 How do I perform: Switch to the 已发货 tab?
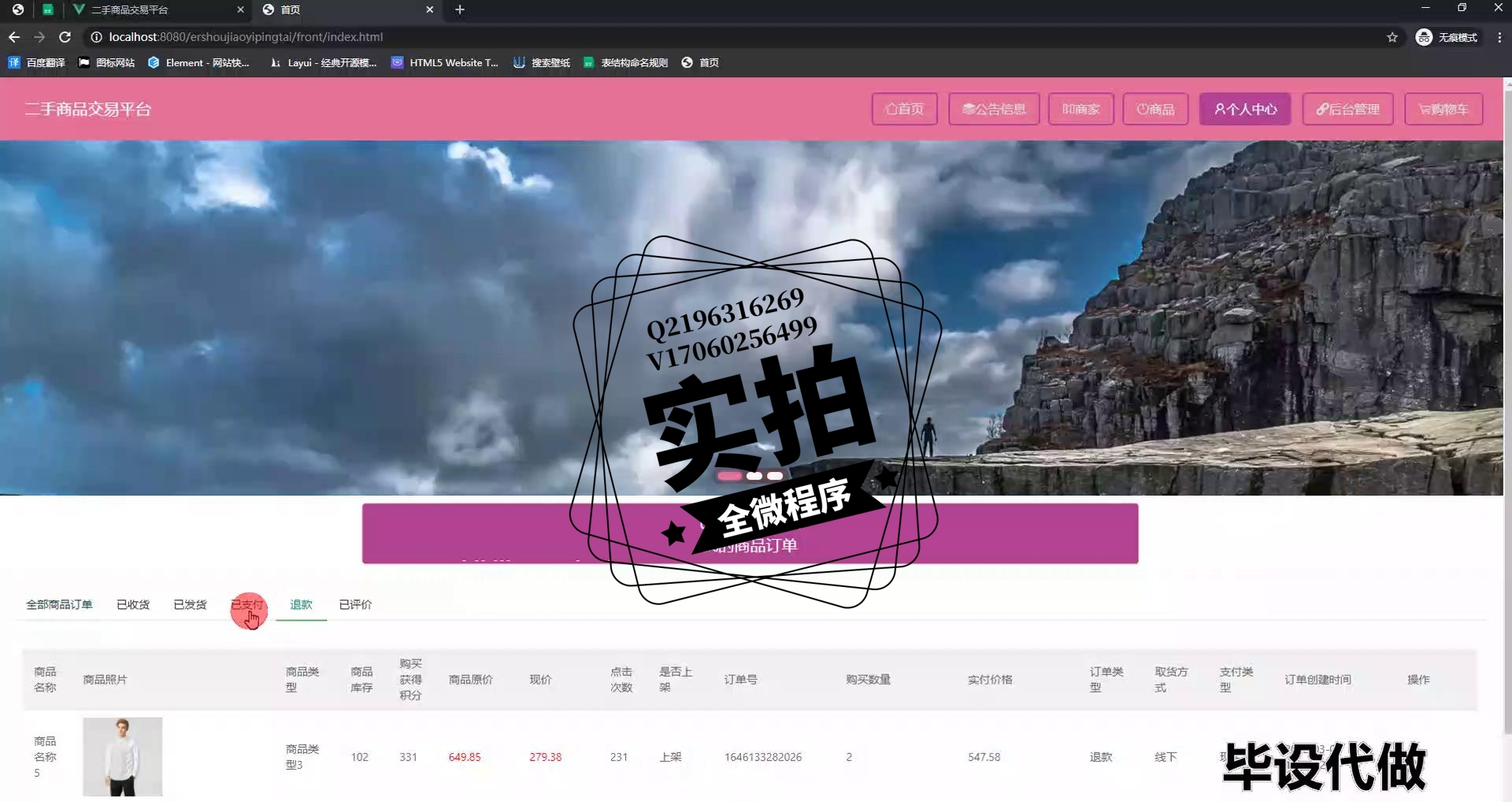[190, 604]
